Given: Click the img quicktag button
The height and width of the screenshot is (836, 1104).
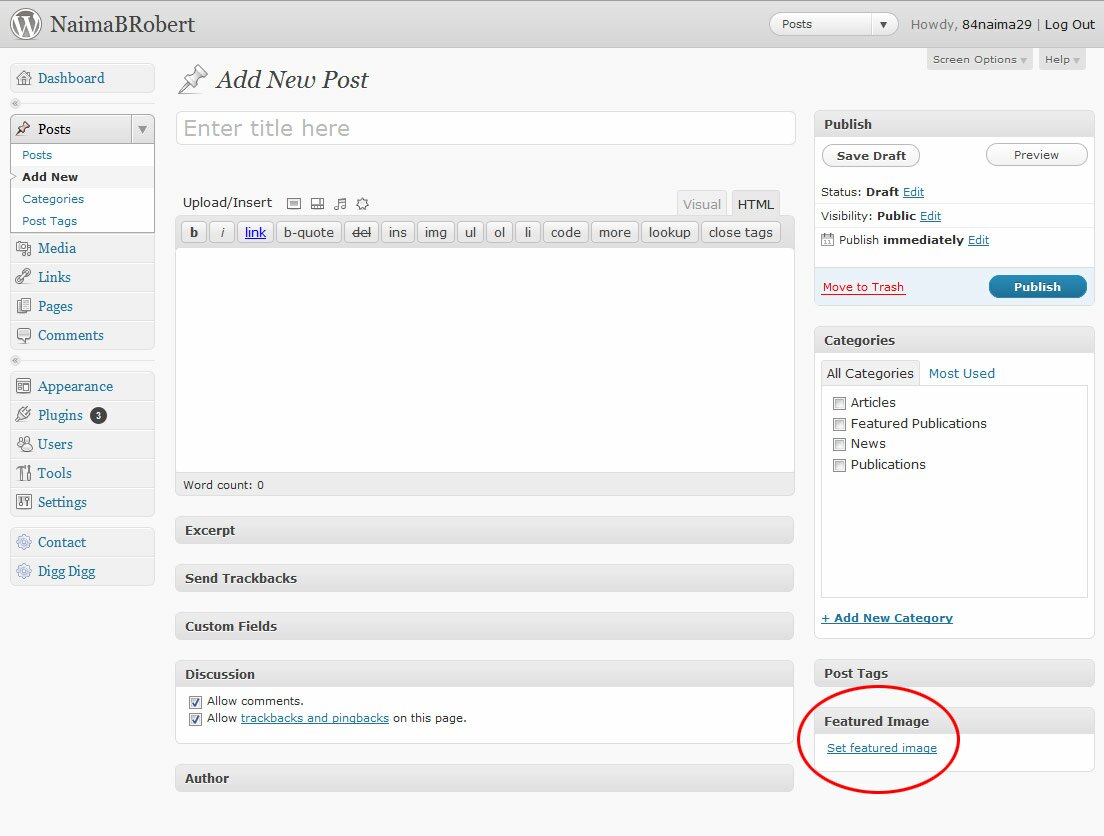Looking at the screenshot, I should coord(436,232).
